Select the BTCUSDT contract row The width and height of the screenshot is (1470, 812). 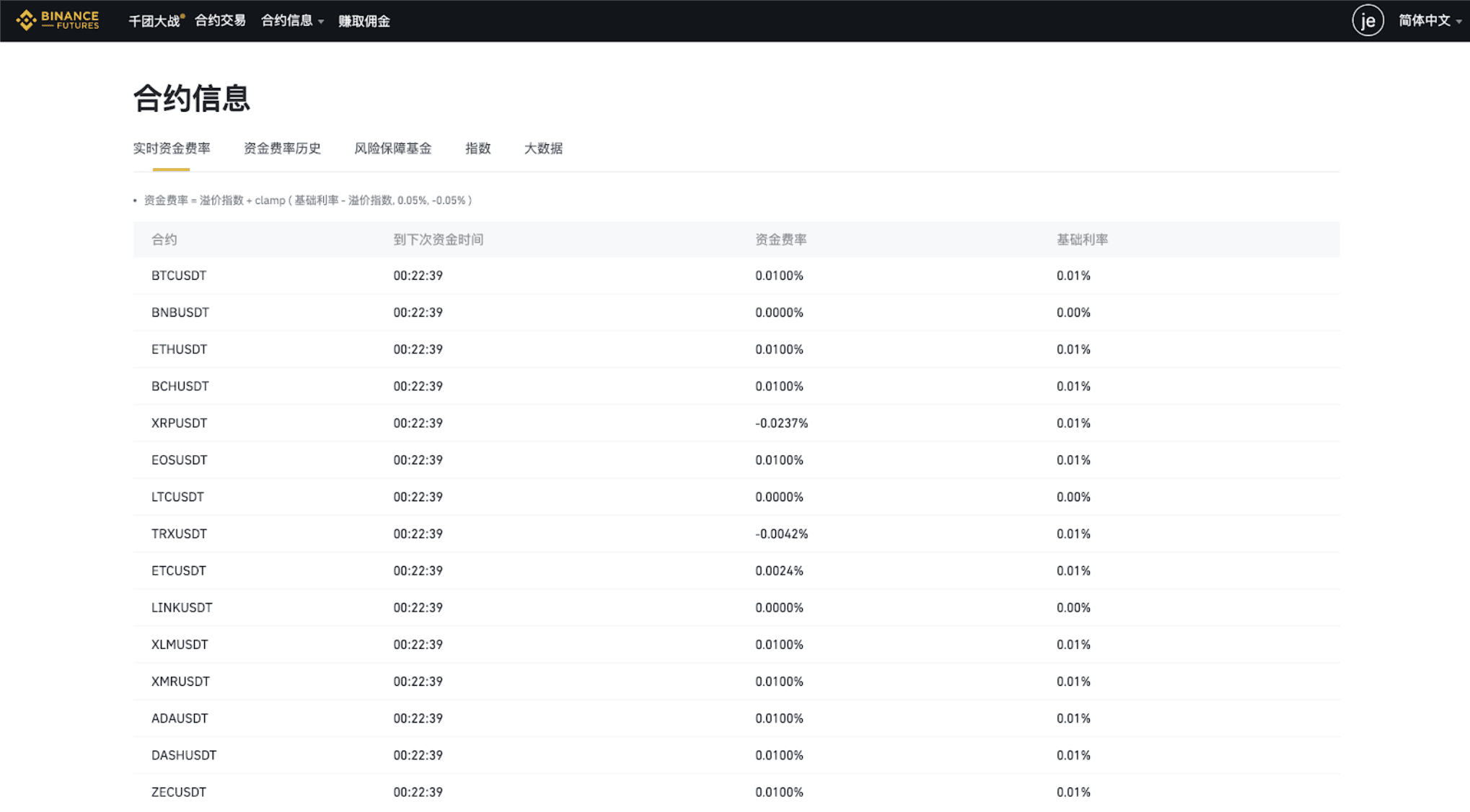click(x=179, y=275)
